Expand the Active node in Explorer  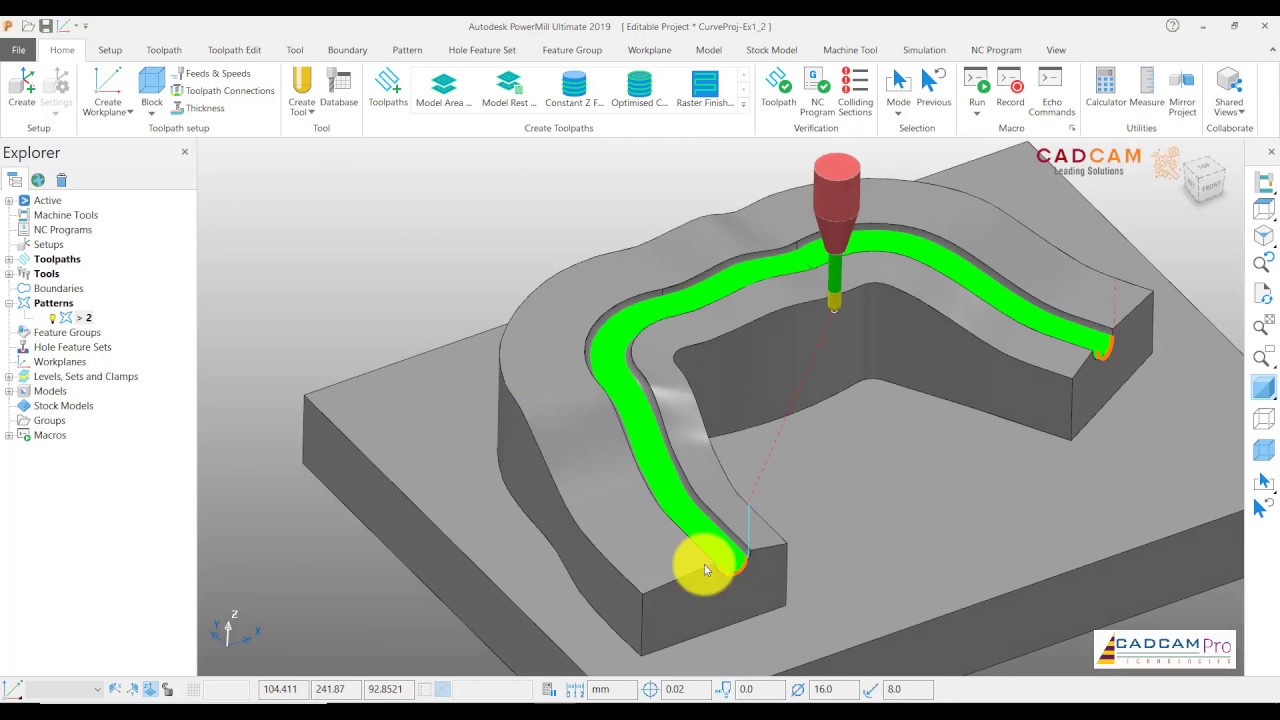coord(9,201)
